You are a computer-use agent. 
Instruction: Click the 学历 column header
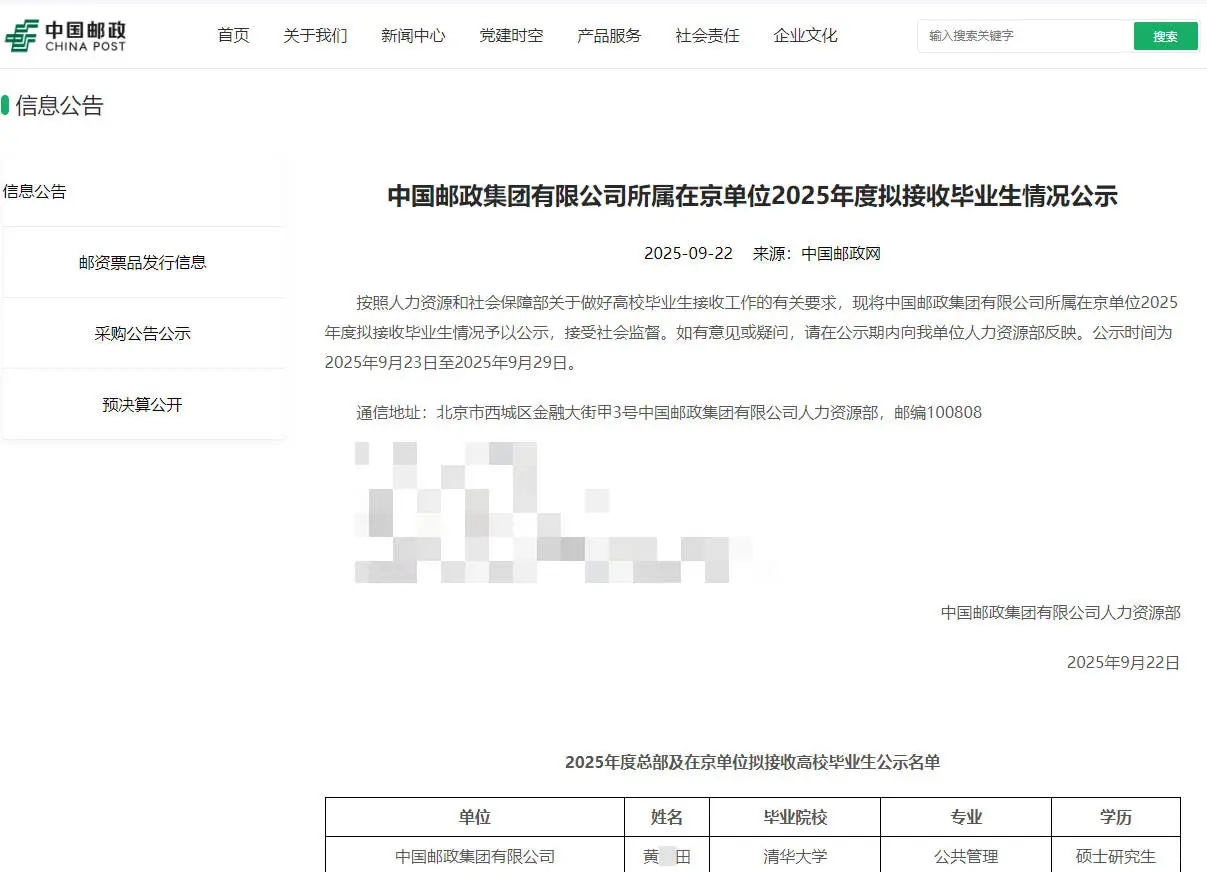coord(1116,817)
